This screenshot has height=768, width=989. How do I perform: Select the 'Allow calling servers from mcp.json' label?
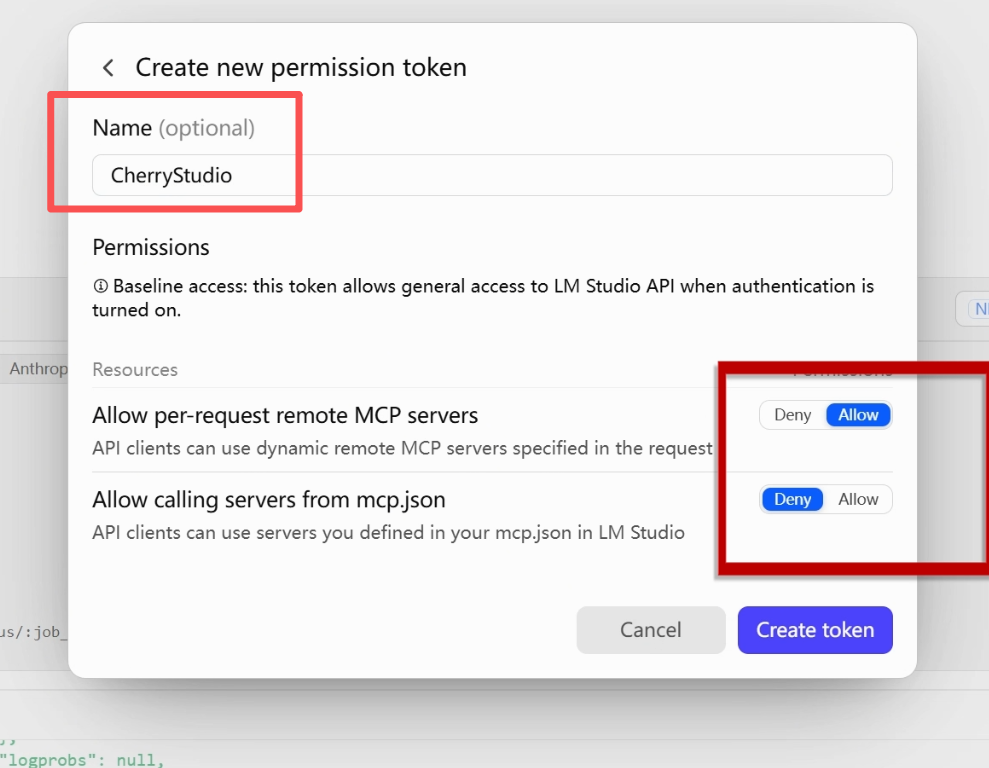pyautogui.click(x=269, y=500)
